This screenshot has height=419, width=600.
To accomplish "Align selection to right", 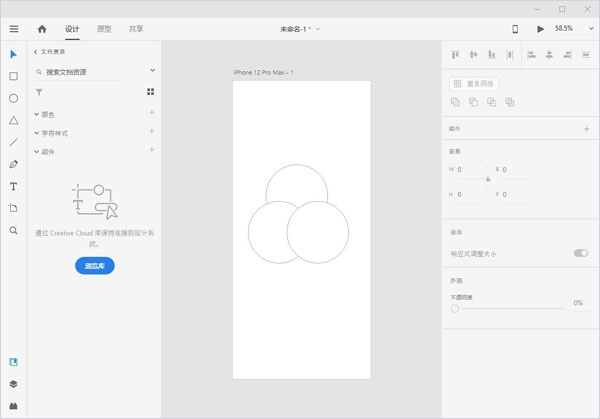I will point(567,55).
